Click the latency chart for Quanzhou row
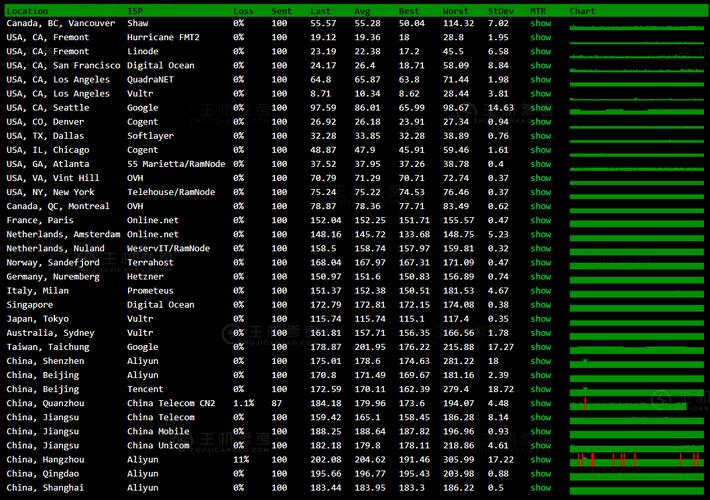The width and height of the screenshot is (710, 500). point(637,403)
